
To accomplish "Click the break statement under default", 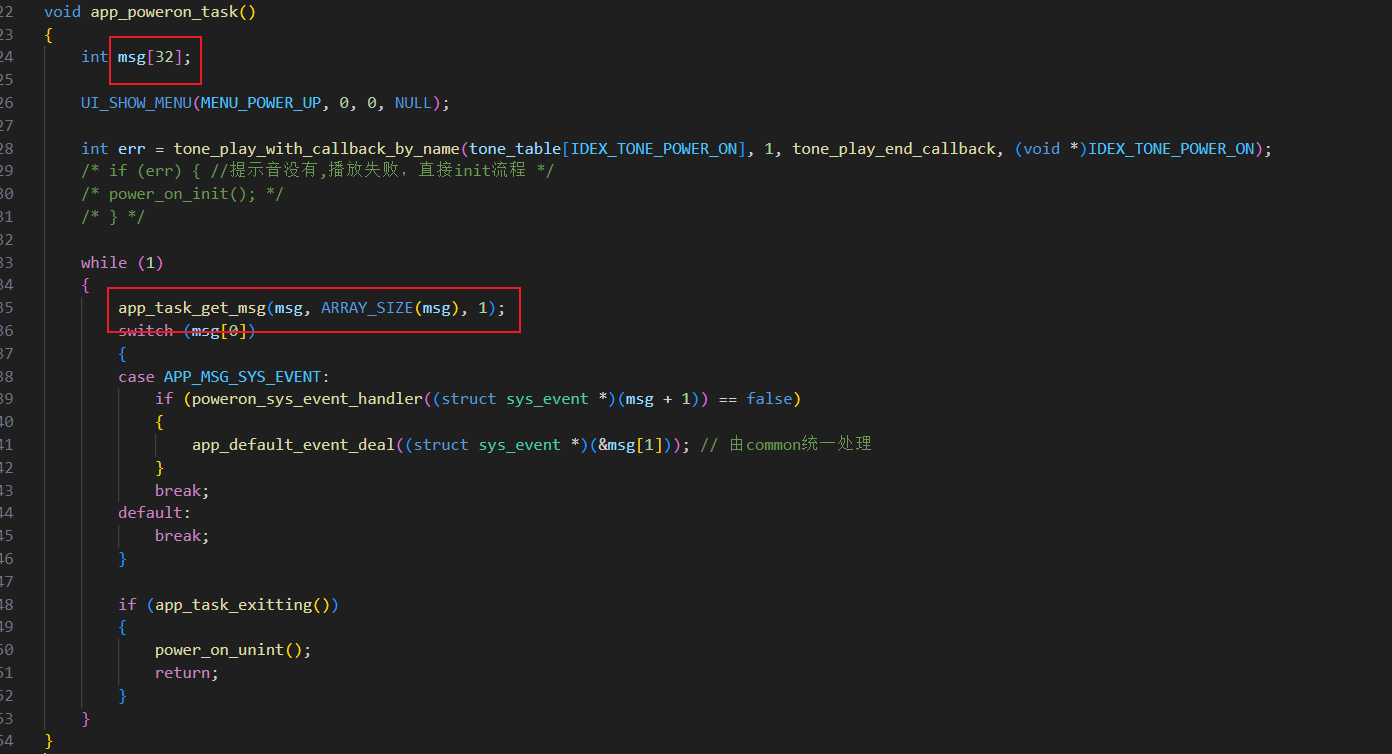I will click(x=182, y=536).
